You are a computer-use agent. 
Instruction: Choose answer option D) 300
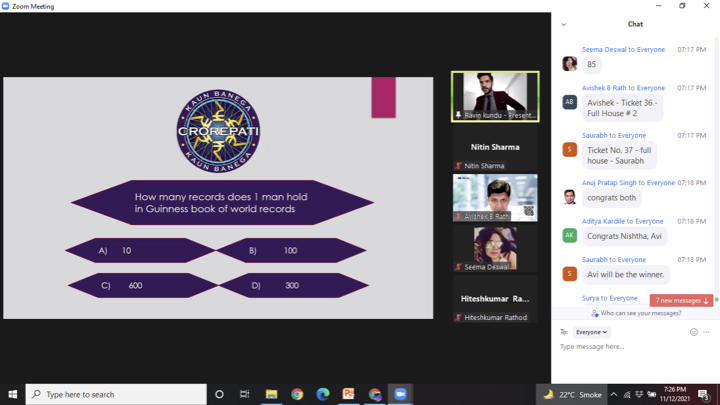(294, 286)
